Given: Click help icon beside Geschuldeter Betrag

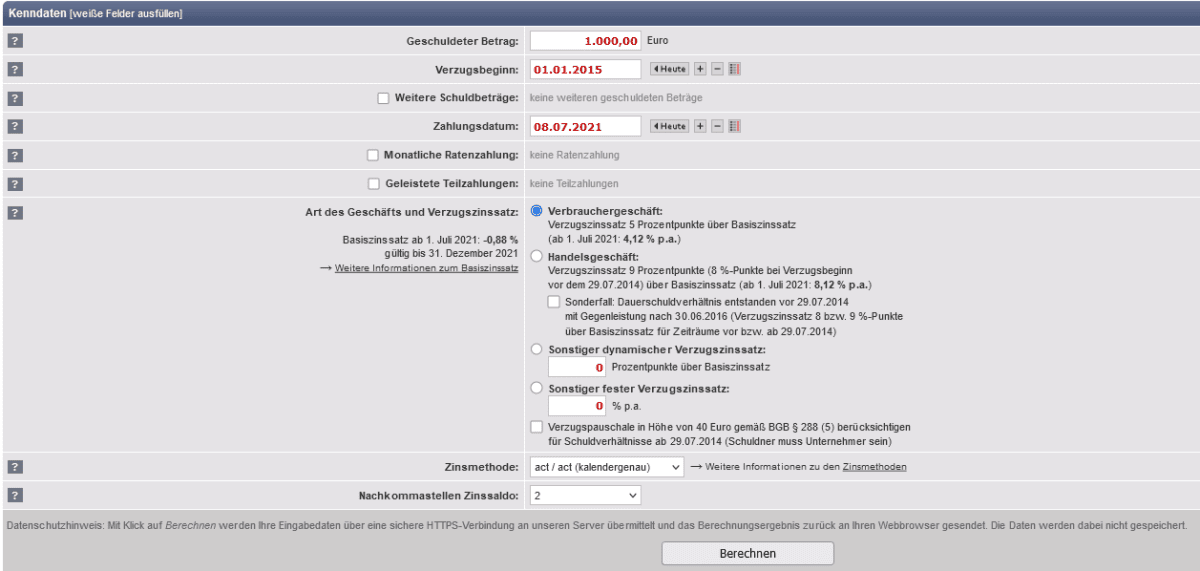Looking at the screenshot, I should click(x=15, y=41).
